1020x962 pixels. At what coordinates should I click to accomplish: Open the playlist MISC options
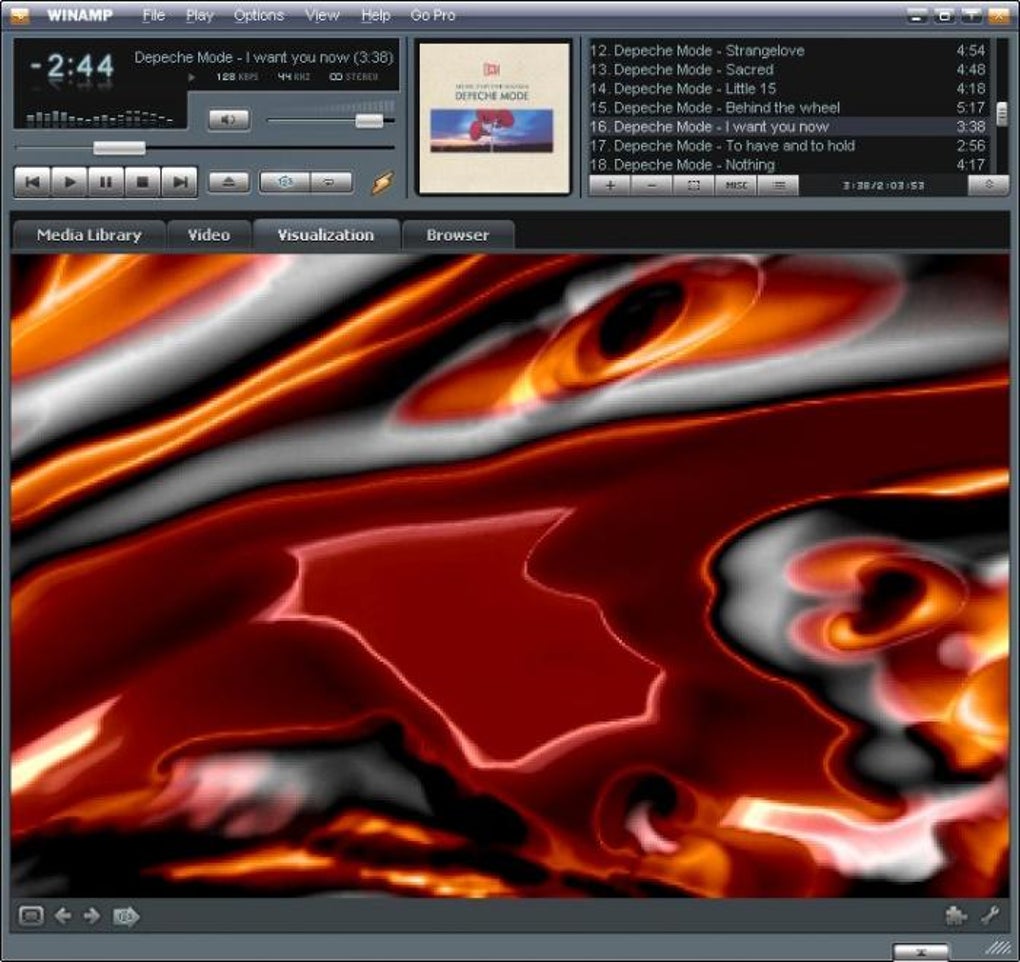coord(736,185)
